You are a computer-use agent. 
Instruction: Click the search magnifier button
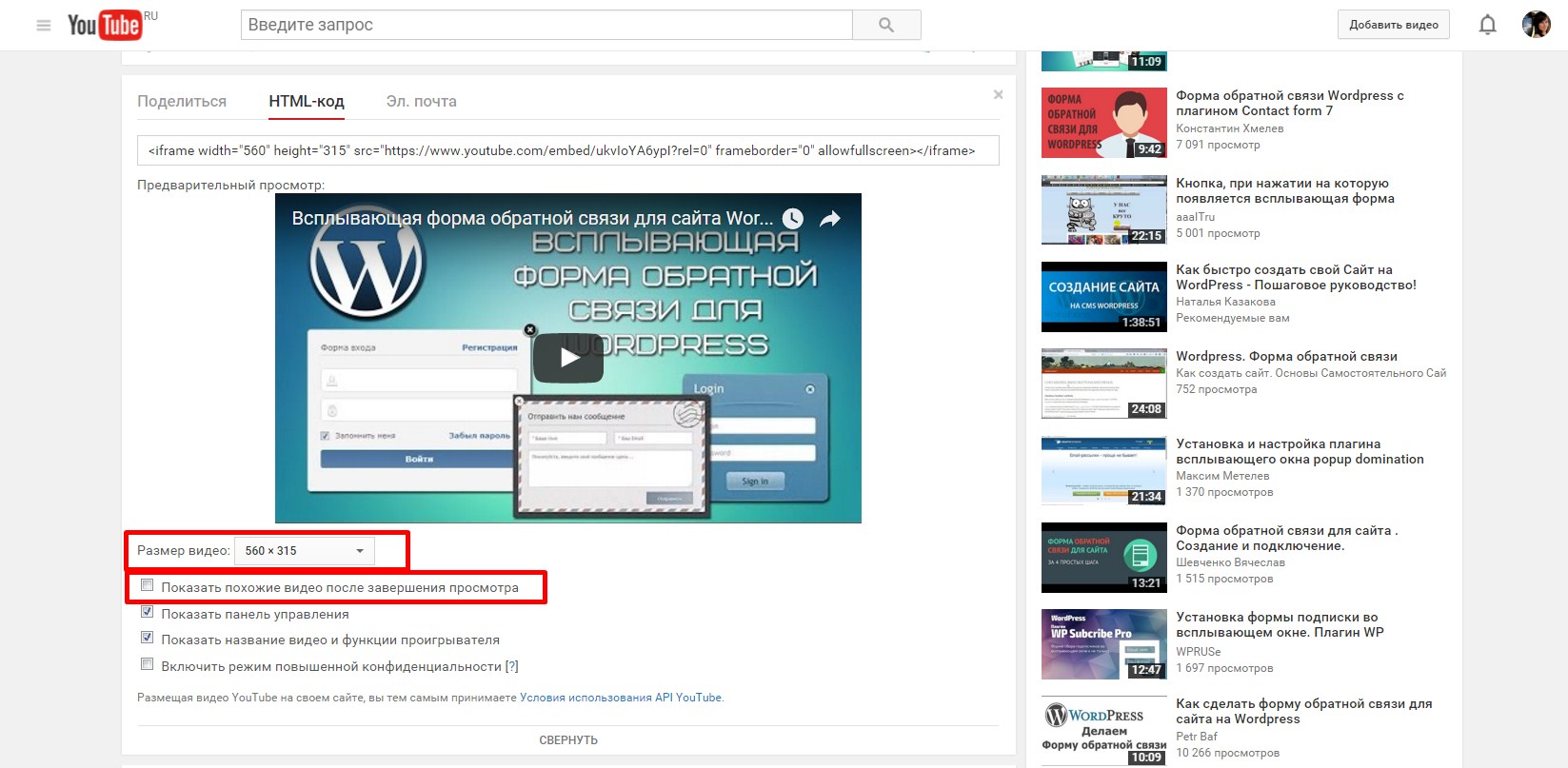886,25
